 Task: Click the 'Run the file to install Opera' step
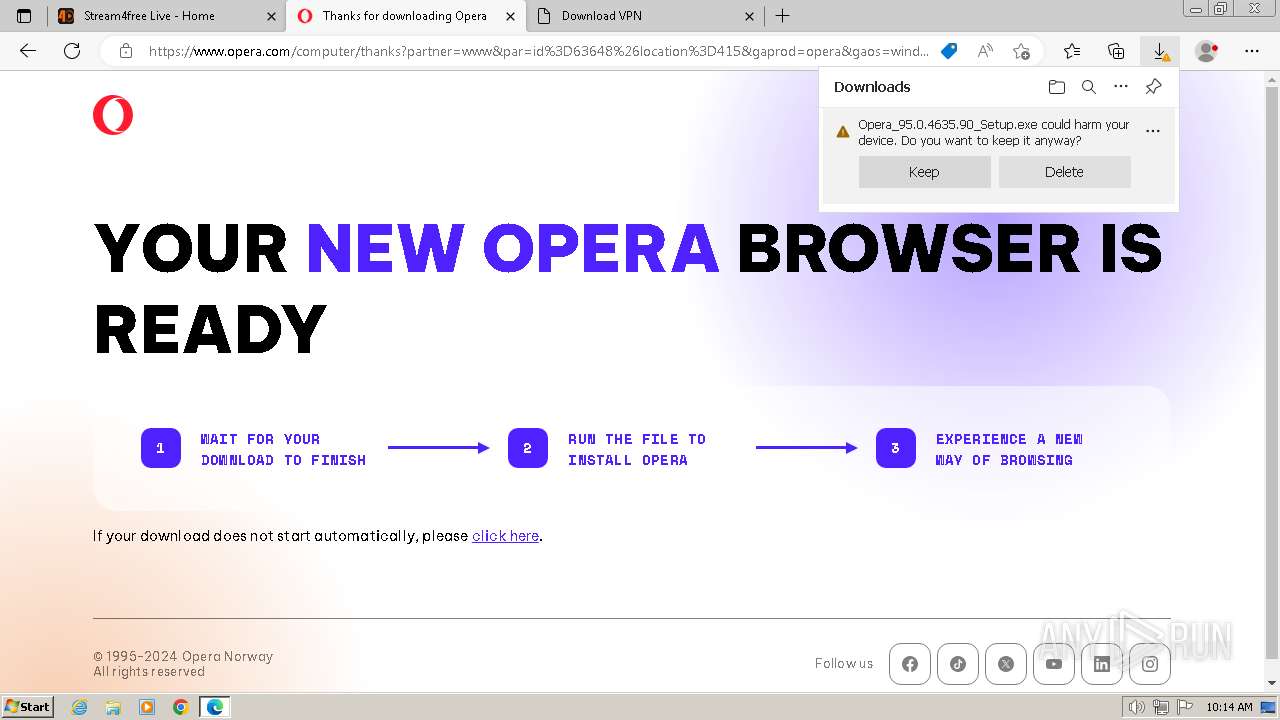637,449
